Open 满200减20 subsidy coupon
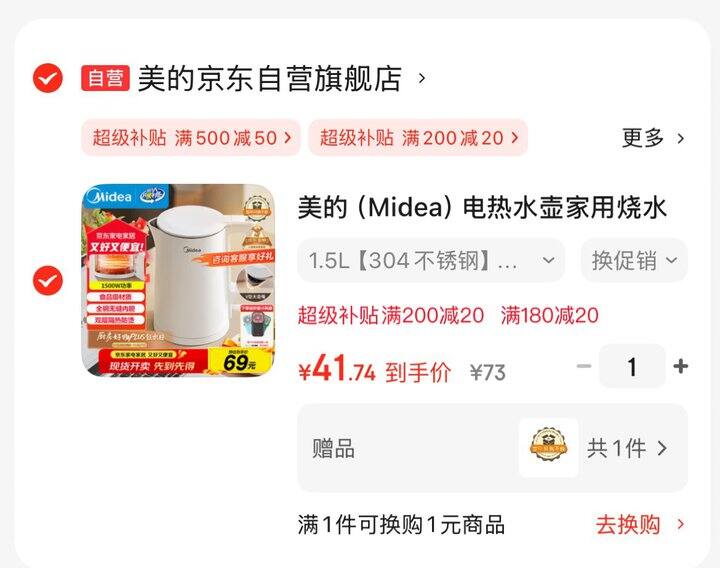Viewport: 720px width, 568px height. point(418,137)
